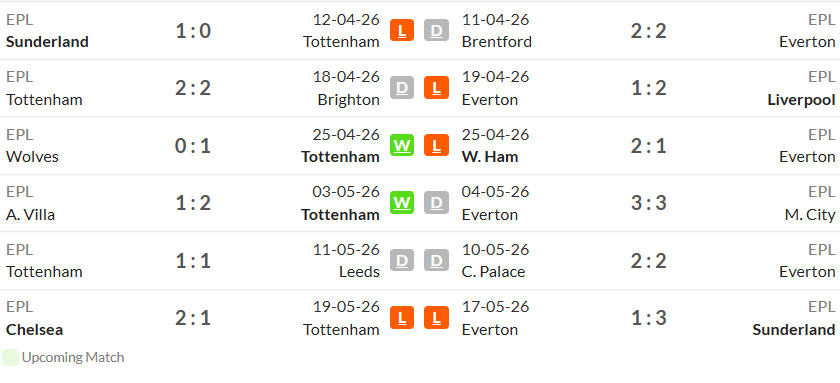Click the D badge for Tottenham vs Brighton

pos(402,88)
